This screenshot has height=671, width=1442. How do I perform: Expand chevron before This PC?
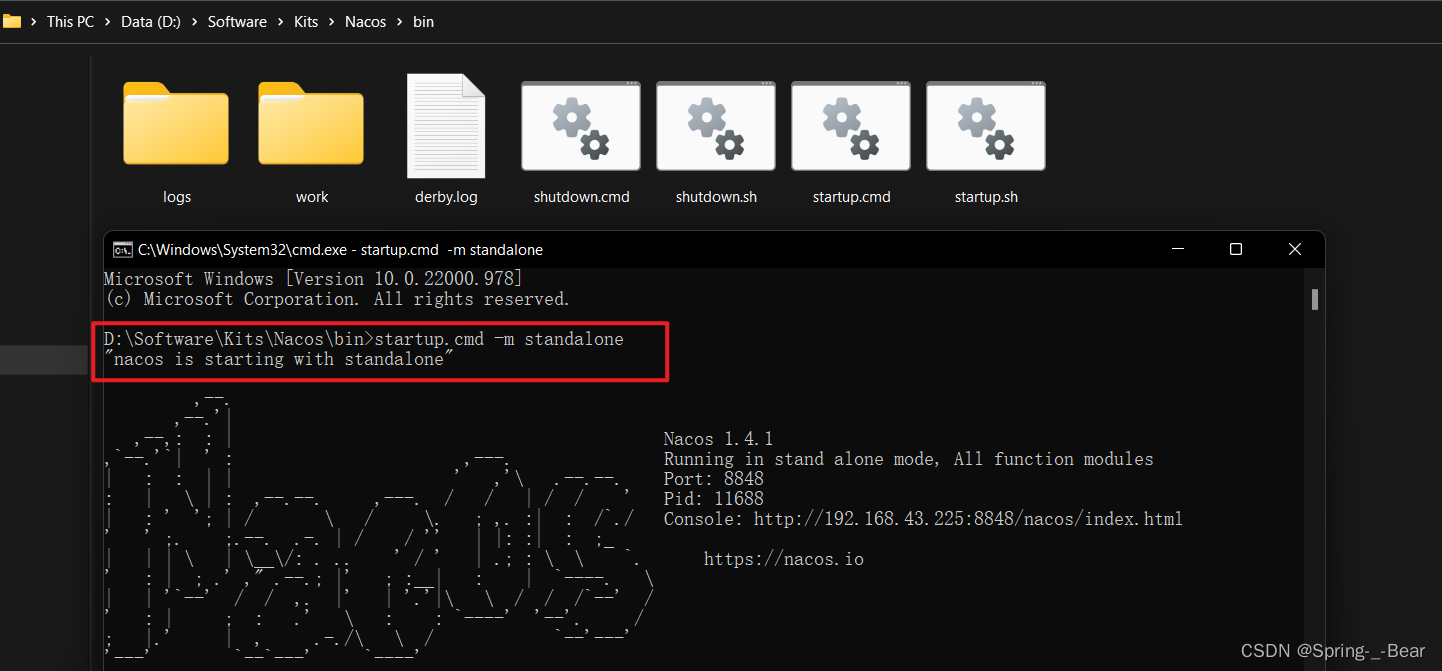click(x=34, y=21)
